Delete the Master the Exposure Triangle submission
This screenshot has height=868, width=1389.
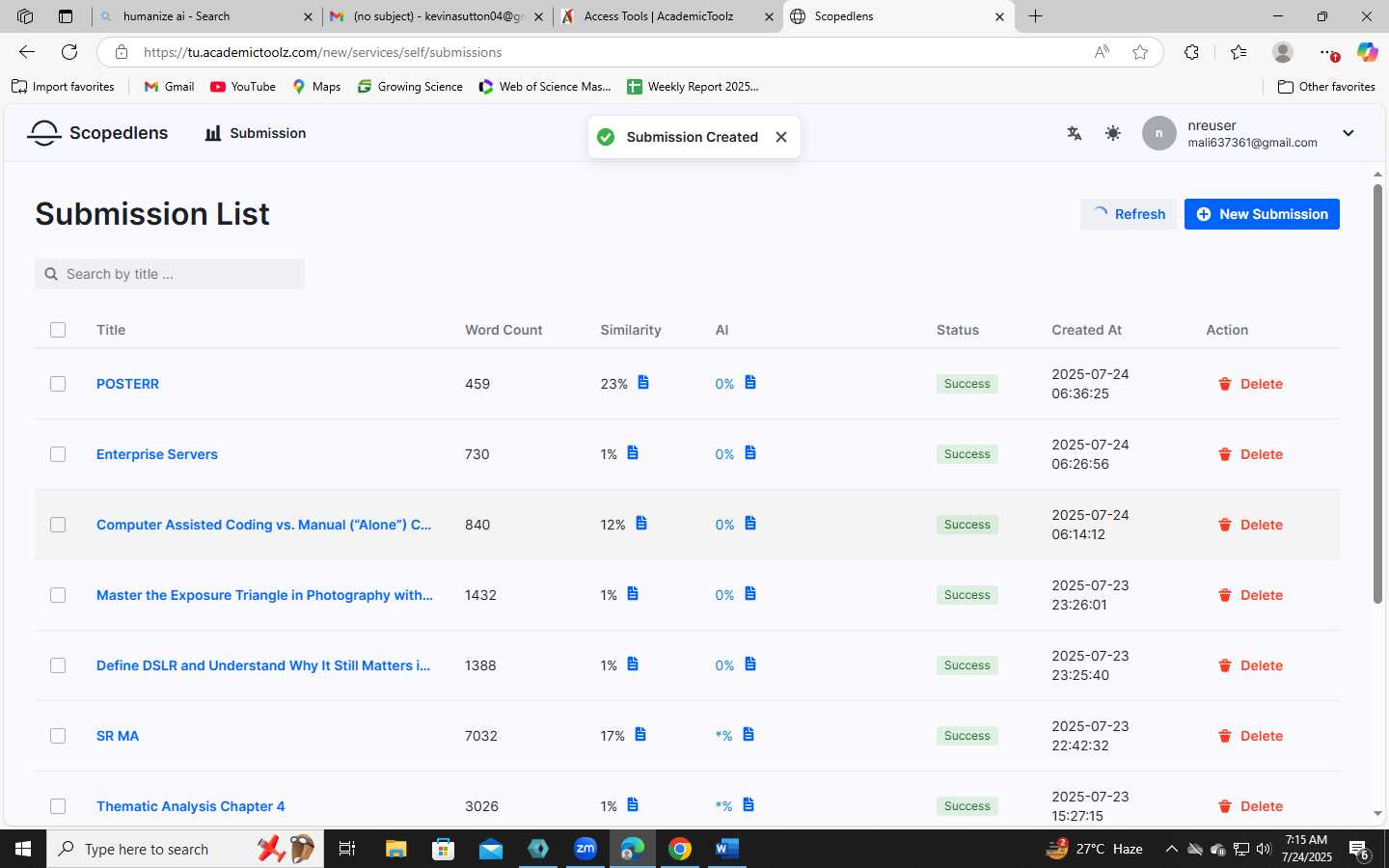coord(1250,595)
